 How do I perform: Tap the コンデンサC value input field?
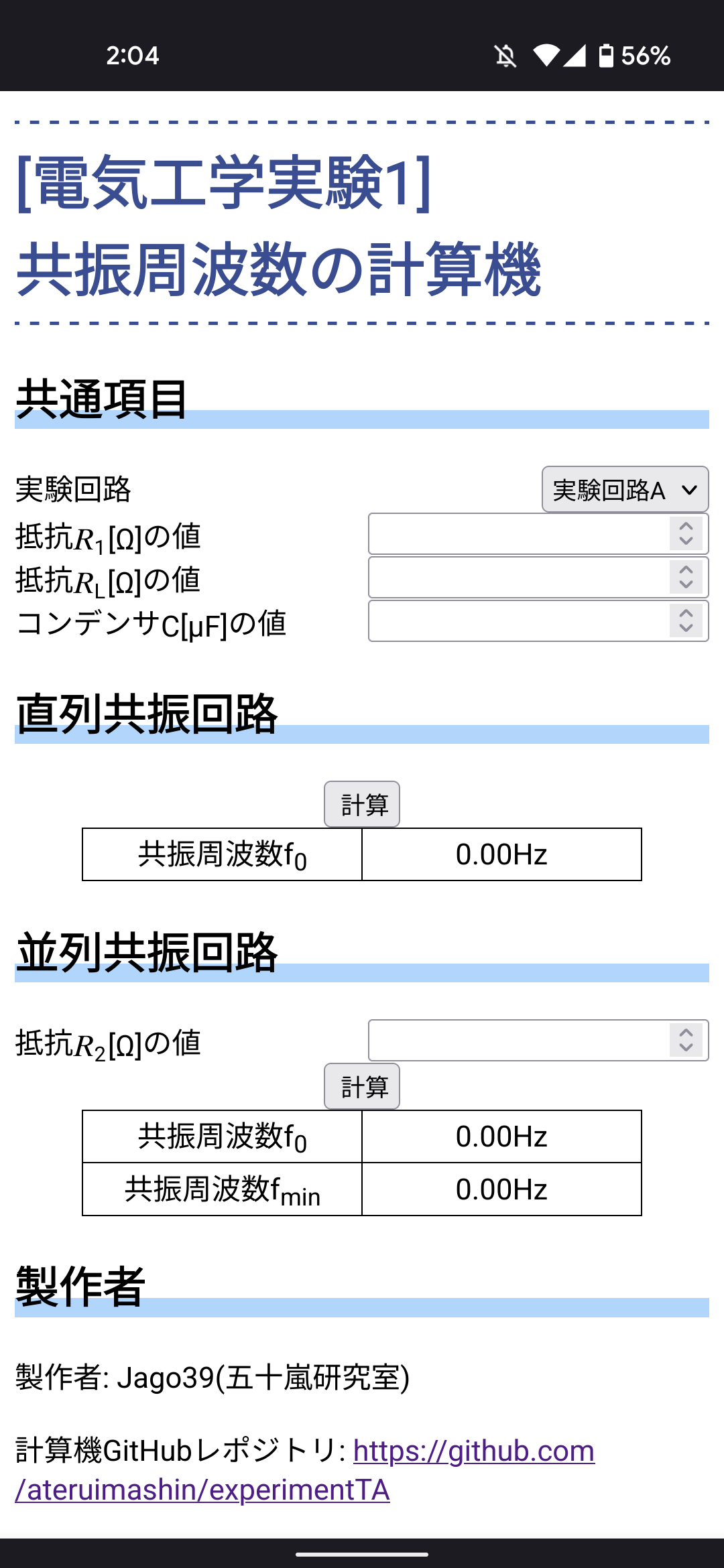coord(518,621)
